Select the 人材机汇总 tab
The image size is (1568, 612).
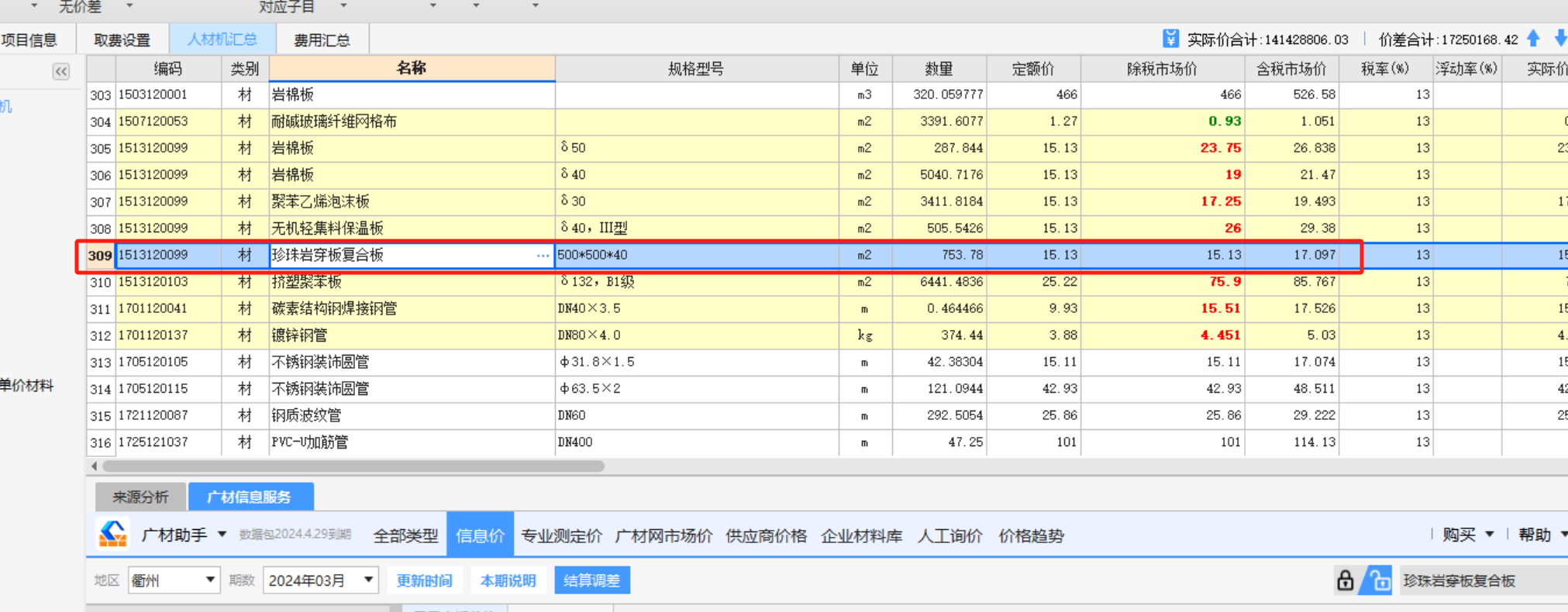tap(222, 40)
